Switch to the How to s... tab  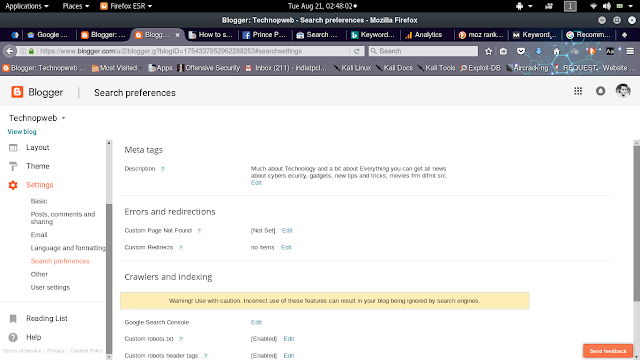211,35
